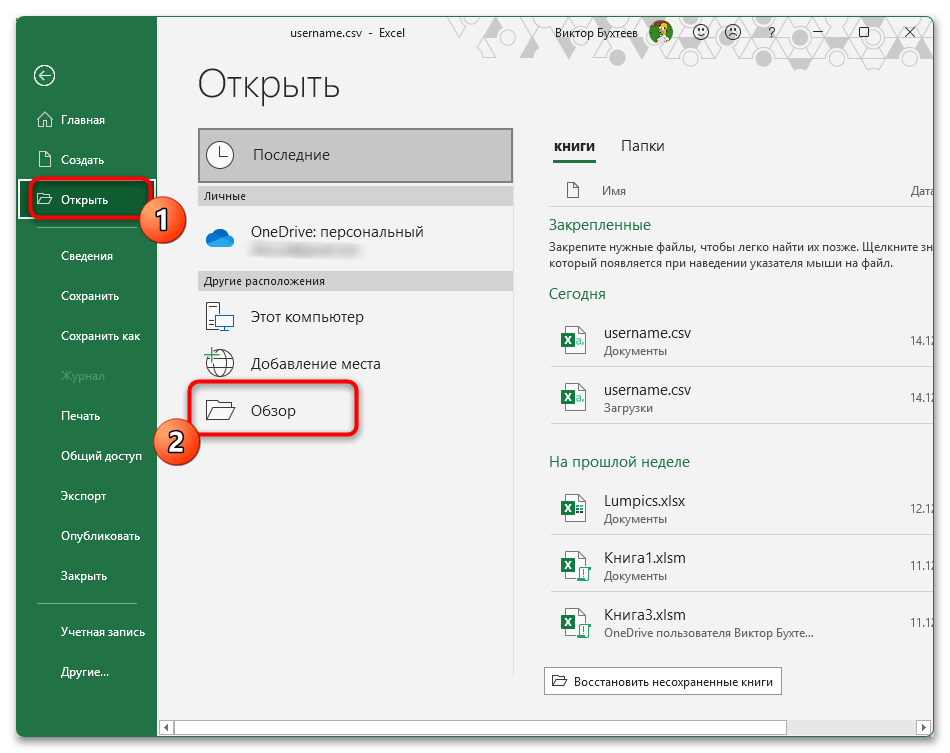Click the horizontal scrollbar right arrow
Image resolution: width=950 pixels, height=753 pixels.
point(923,727)
